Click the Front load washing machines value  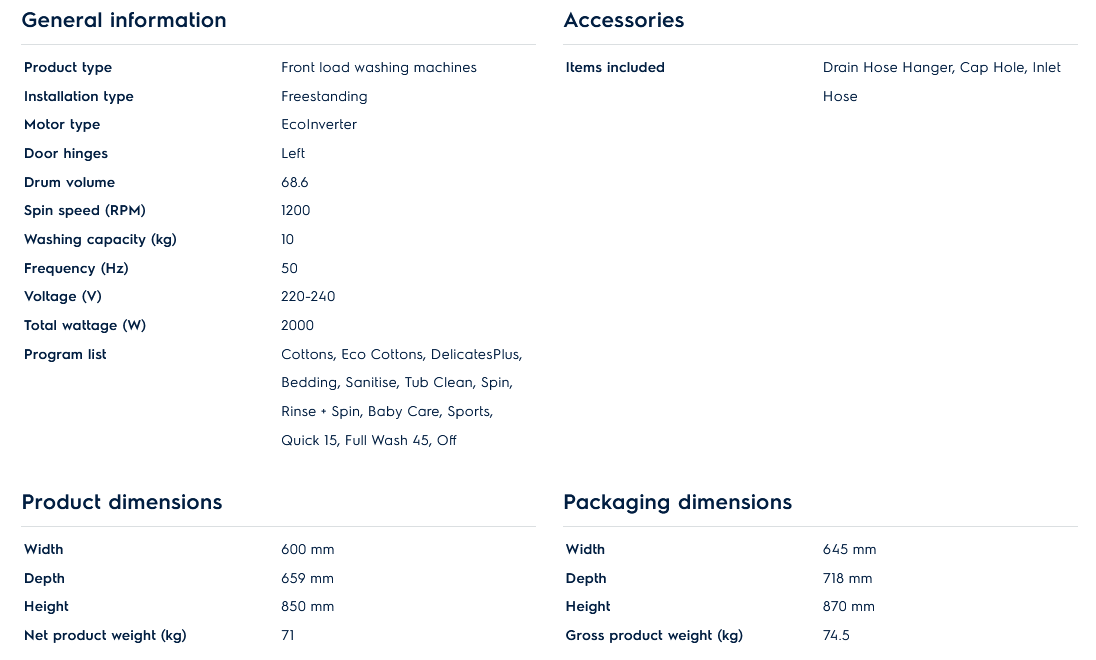(x=379, y=68)
